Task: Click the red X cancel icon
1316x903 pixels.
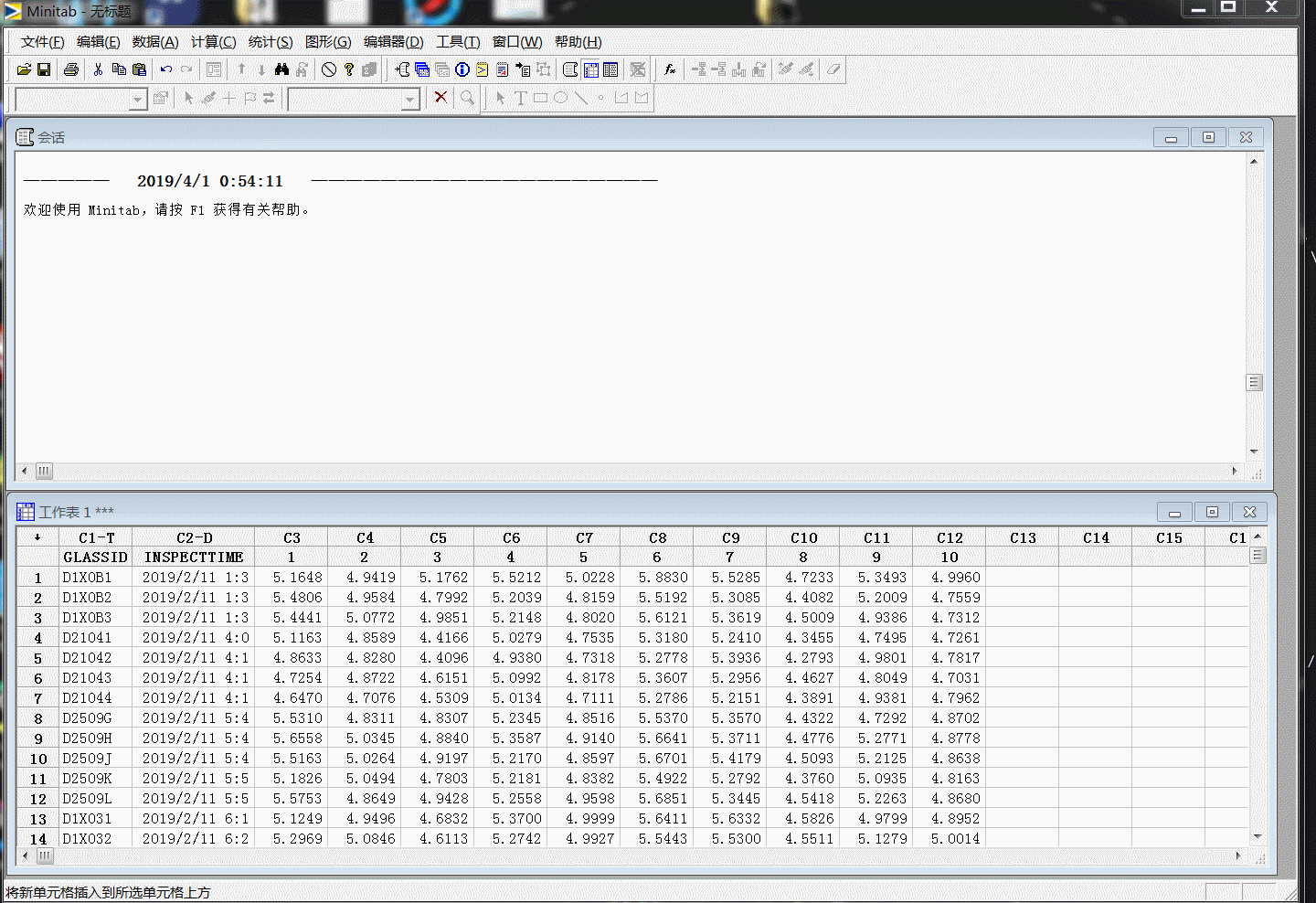Action: point(440,98)
